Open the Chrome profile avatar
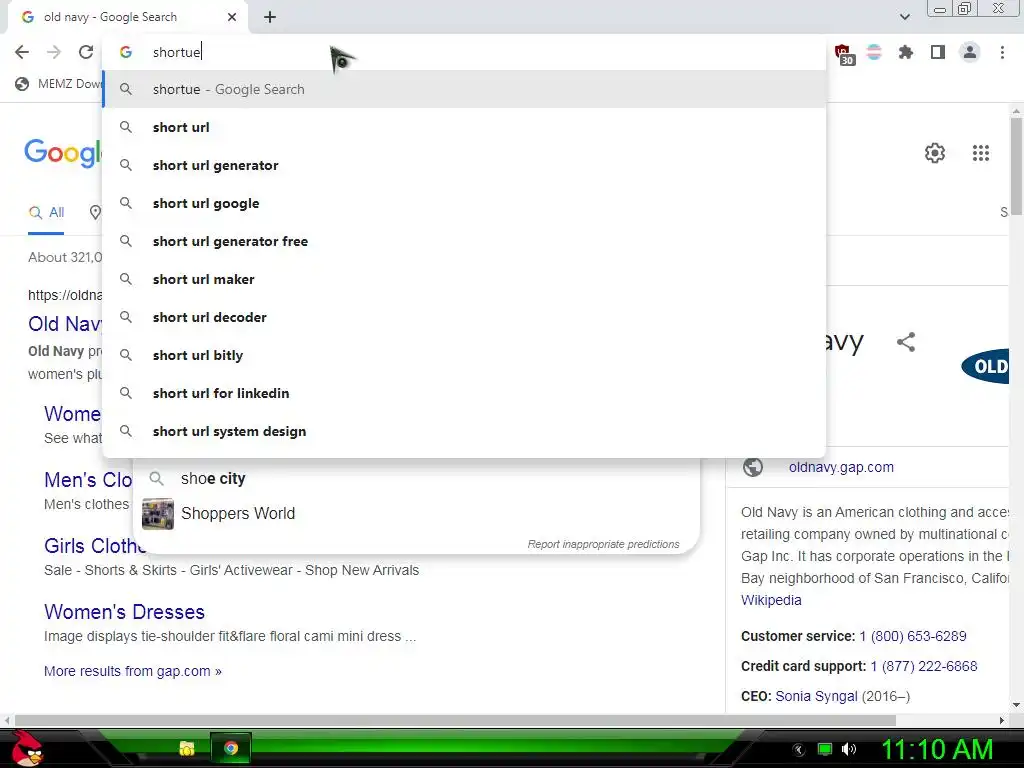 [970, 52]
